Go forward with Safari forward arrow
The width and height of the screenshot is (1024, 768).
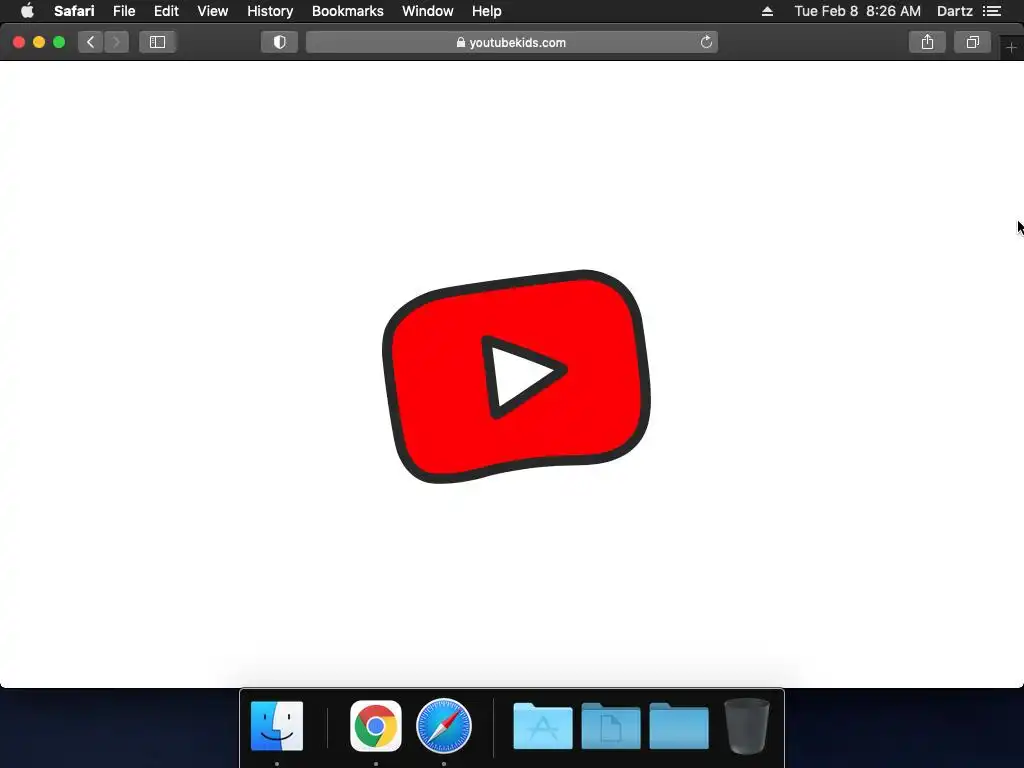pos(116,42)
